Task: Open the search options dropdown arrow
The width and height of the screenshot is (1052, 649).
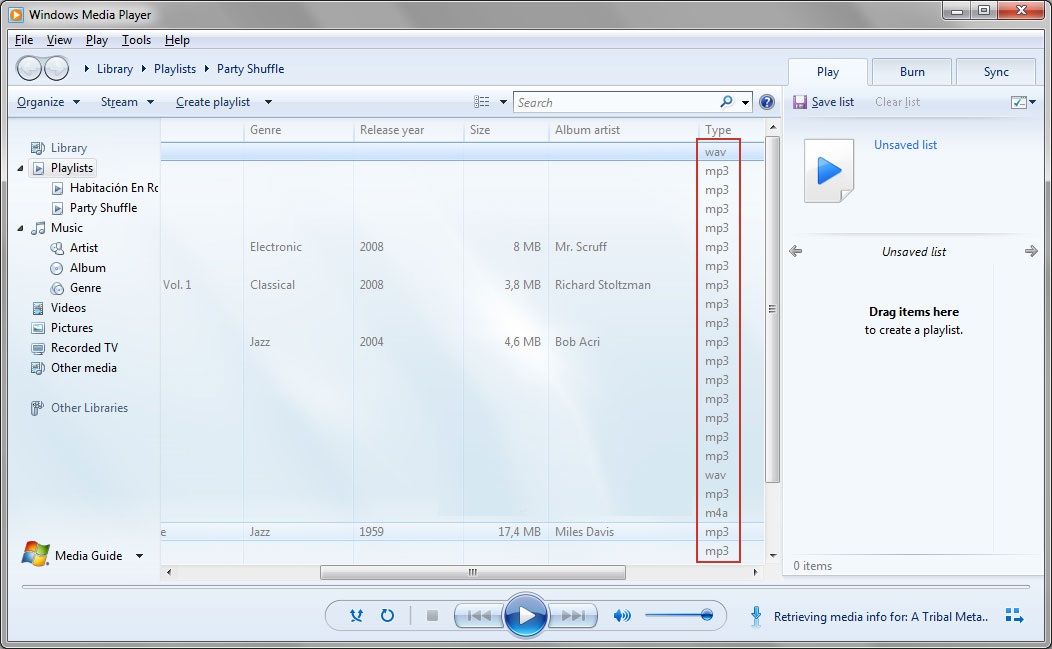Action: 745,103
